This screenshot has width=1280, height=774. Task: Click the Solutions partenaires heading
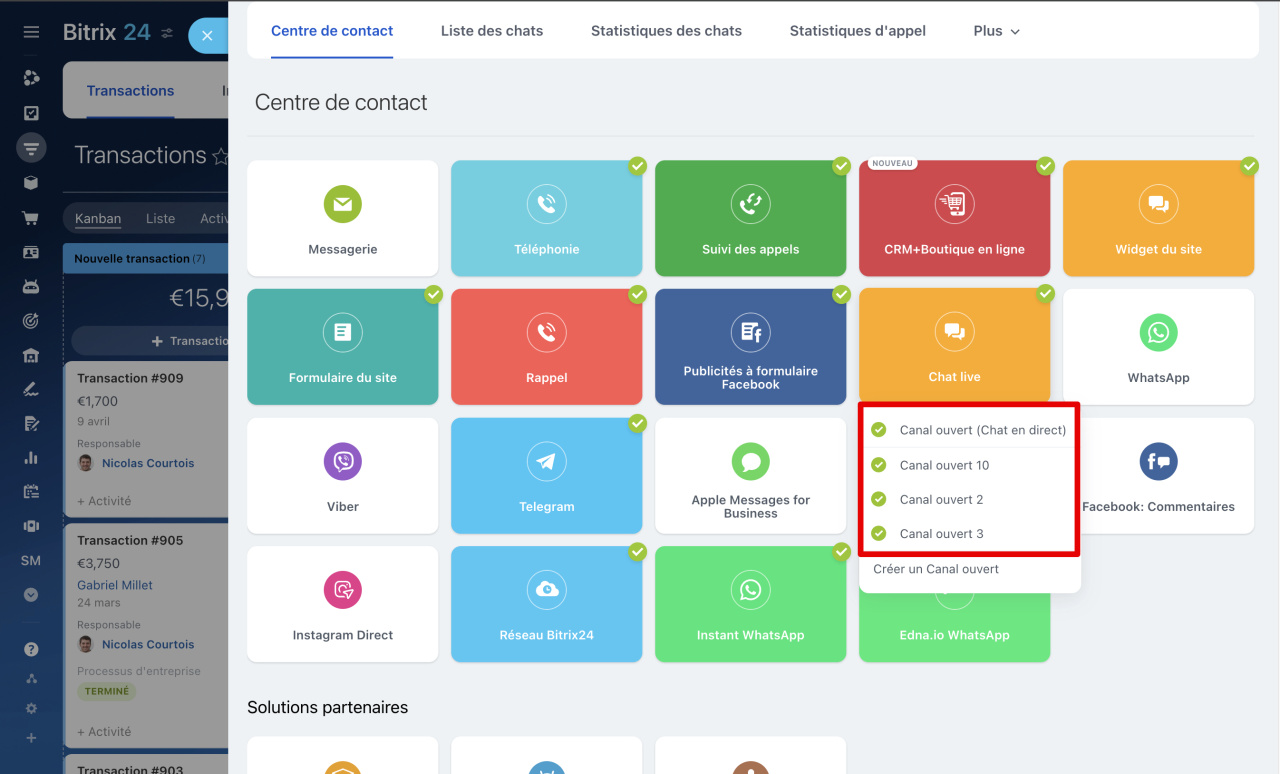click(x=328, y=707)
